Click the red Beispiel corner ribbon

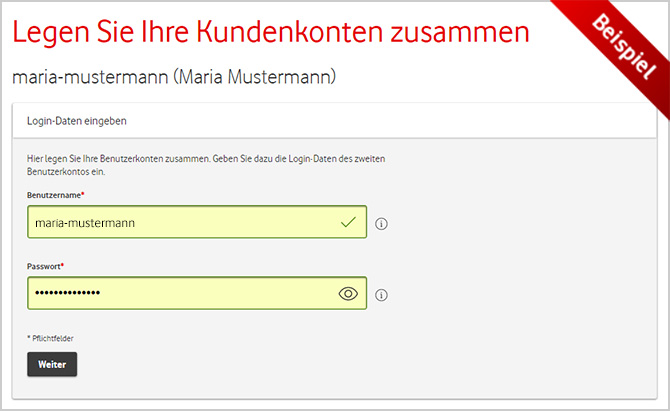pyautogui.click(x=621, y=43)
